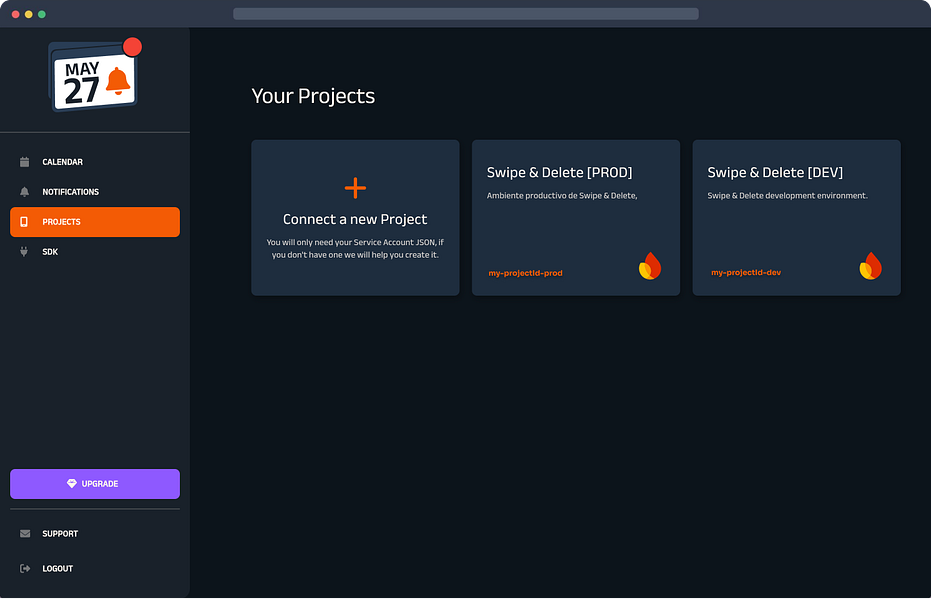Click the plug icon next to SDK
The height and width of the screenshot is (600, 931).
coord(23,252)
